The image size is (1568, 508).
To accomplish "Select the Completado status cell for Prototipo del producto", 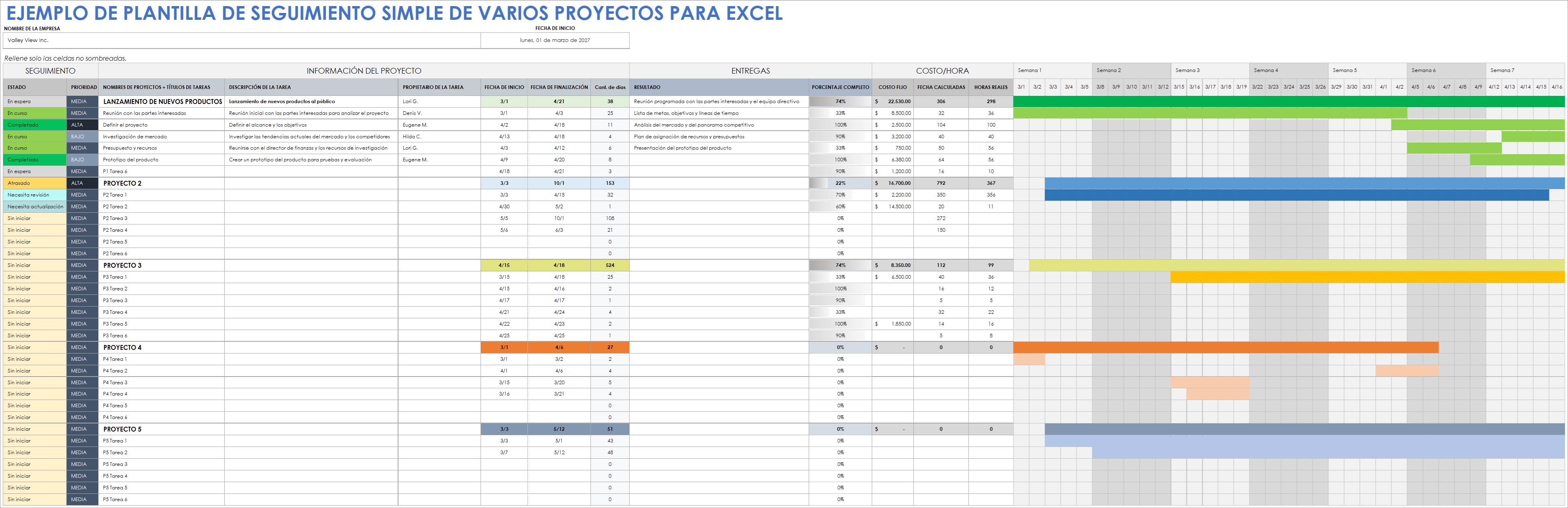I will click(x=33, y=160).
